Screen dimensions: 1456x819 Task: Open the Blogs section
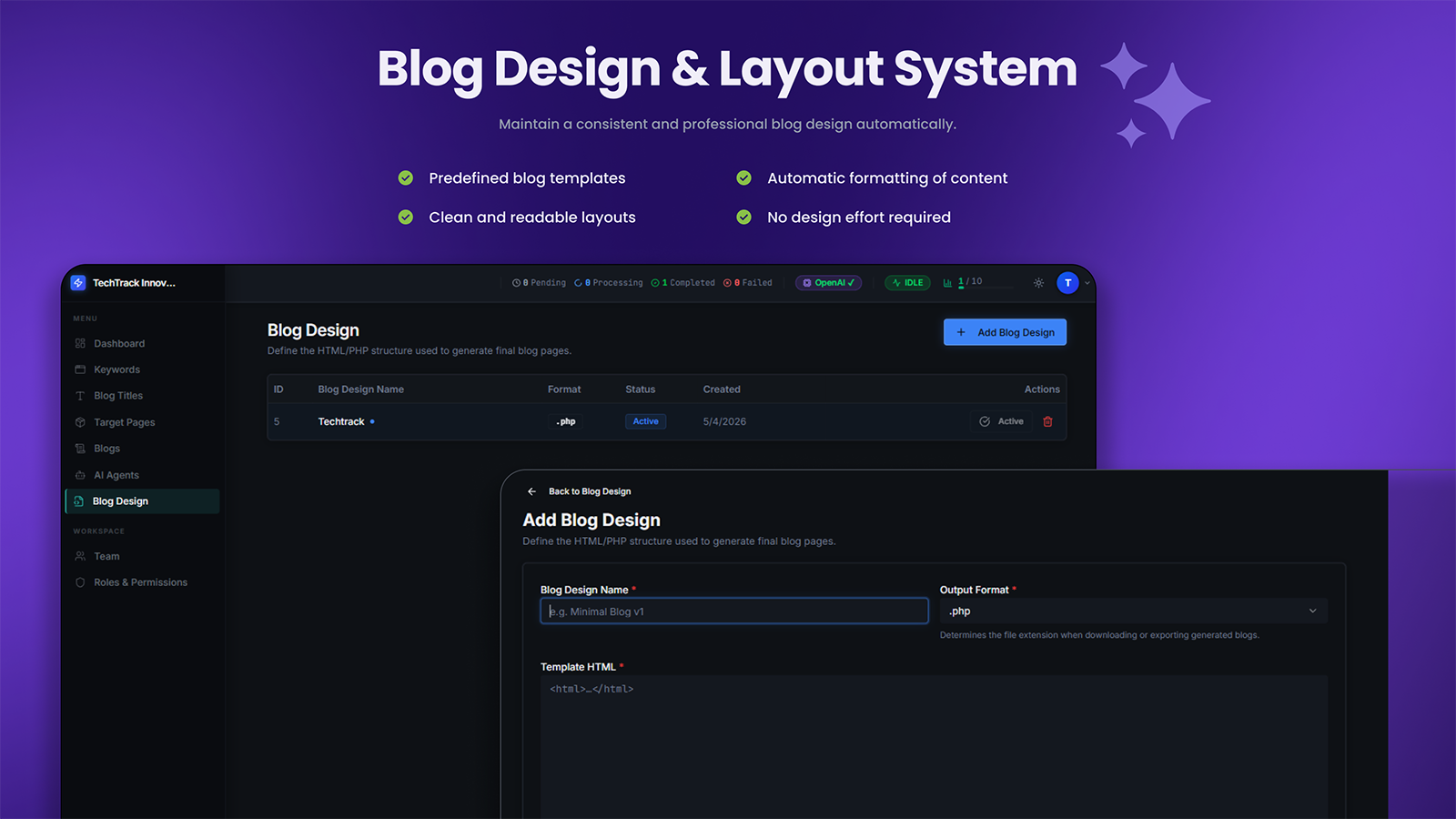[x=106, y=449]
